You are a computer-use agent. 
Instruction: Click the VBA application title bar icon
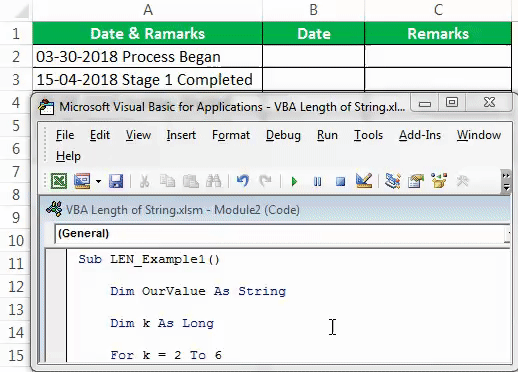click(46, 107)
